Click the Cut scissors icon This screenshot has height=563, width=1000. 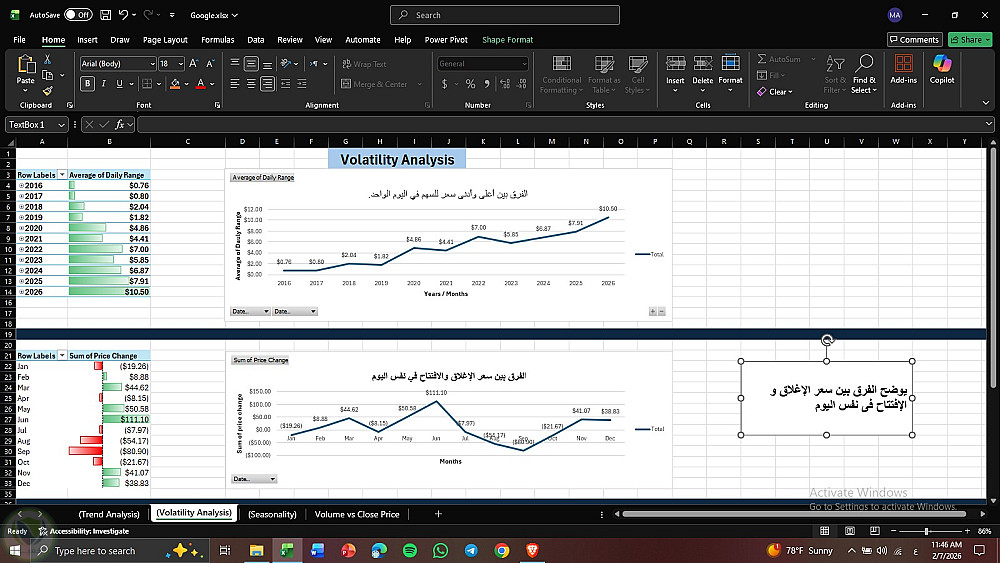pos(47,59)
